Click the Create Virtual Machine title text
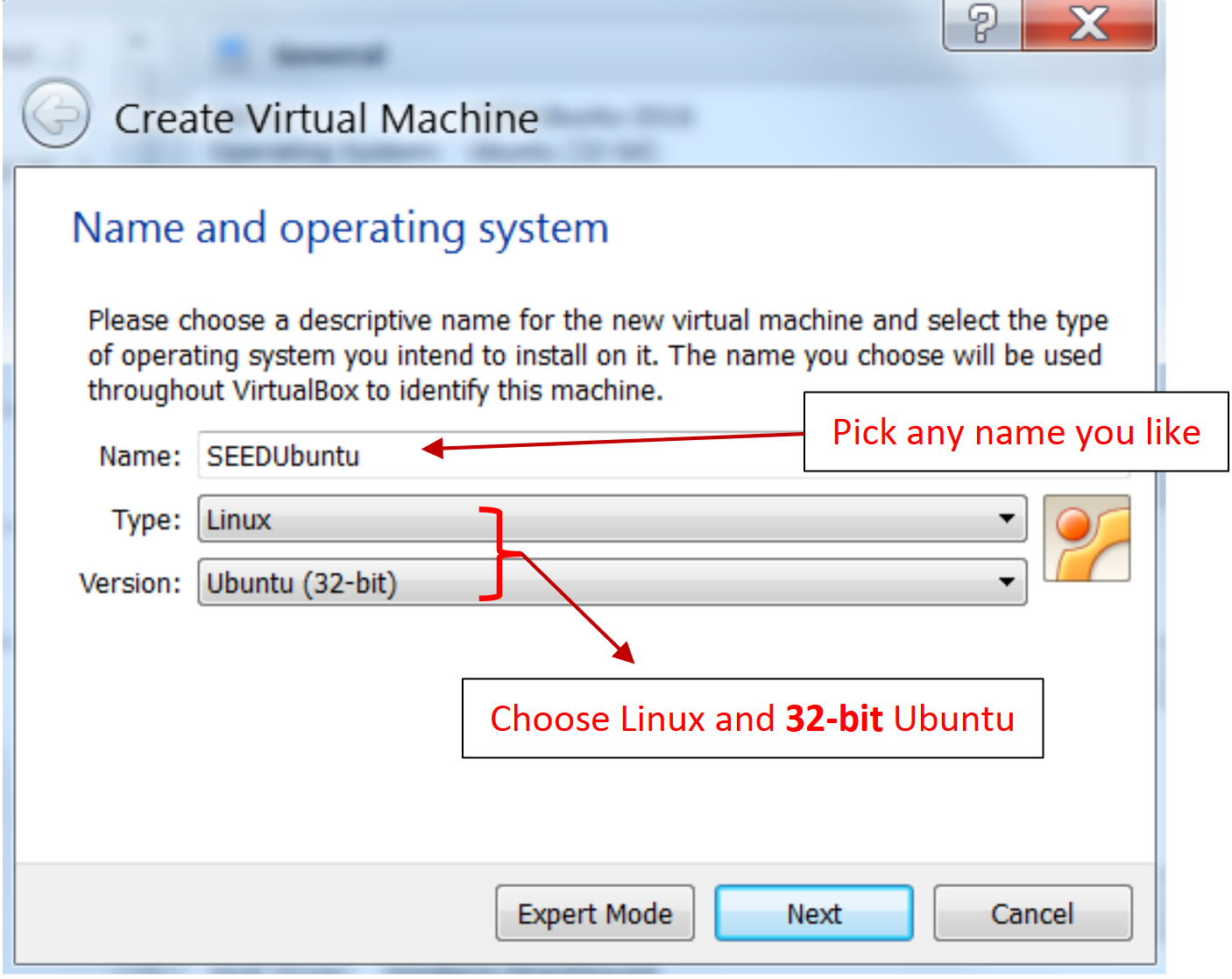1232x979 pixels. pyautogui.click(x=326, y=118)
